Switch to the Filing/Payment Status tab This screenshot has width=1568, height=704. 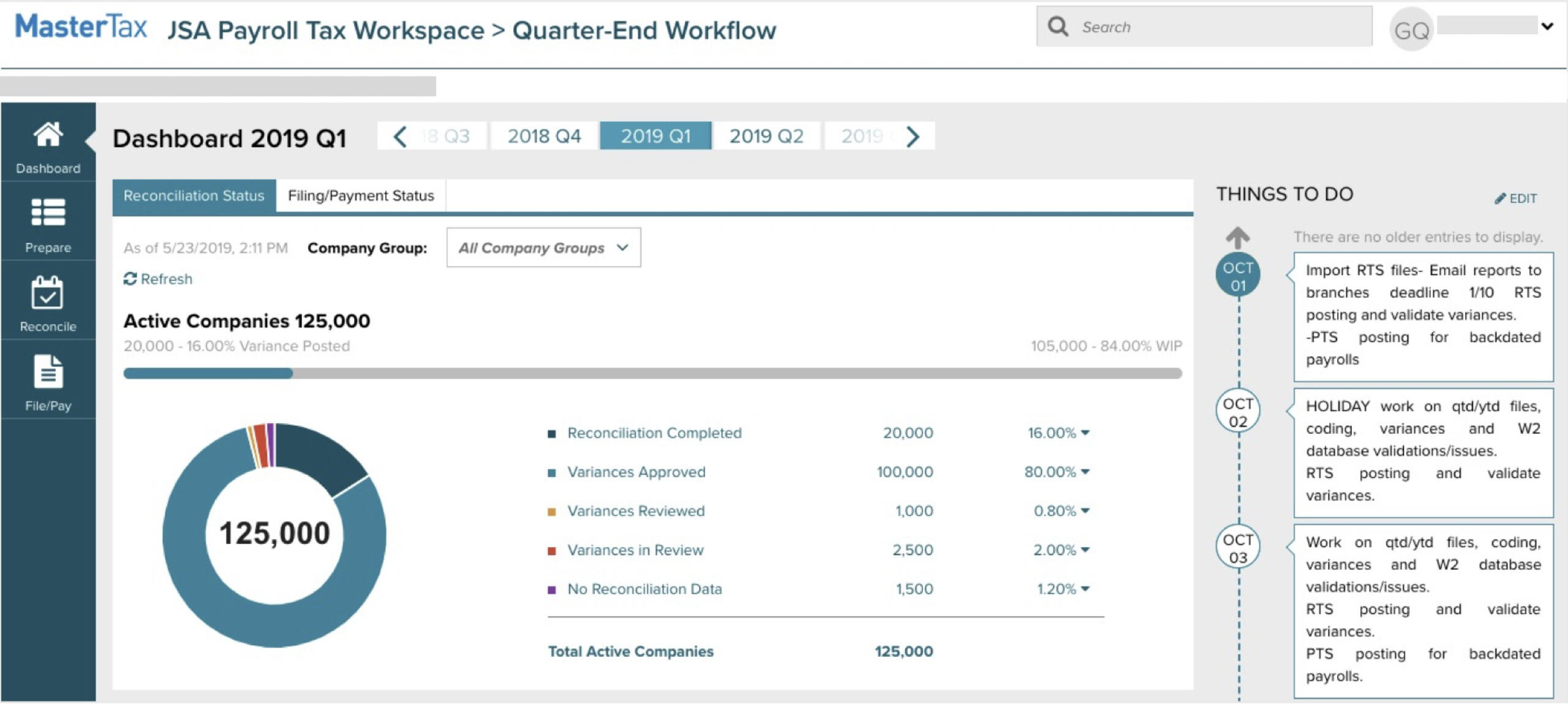tap(361, 195)
